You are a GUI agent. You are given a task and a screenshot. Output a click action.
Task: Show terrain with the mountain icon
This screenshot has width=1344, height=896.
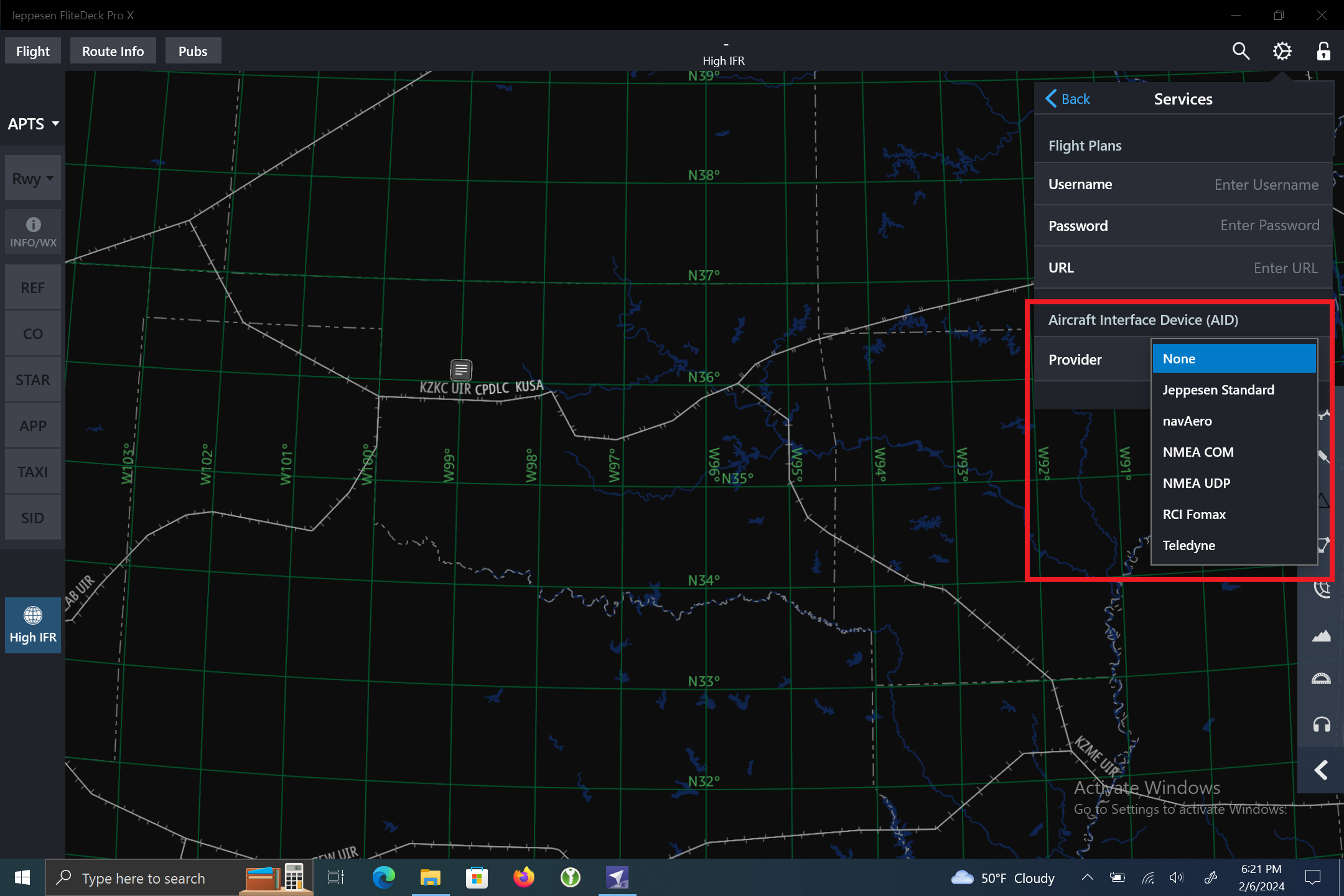pos(1321,636)
